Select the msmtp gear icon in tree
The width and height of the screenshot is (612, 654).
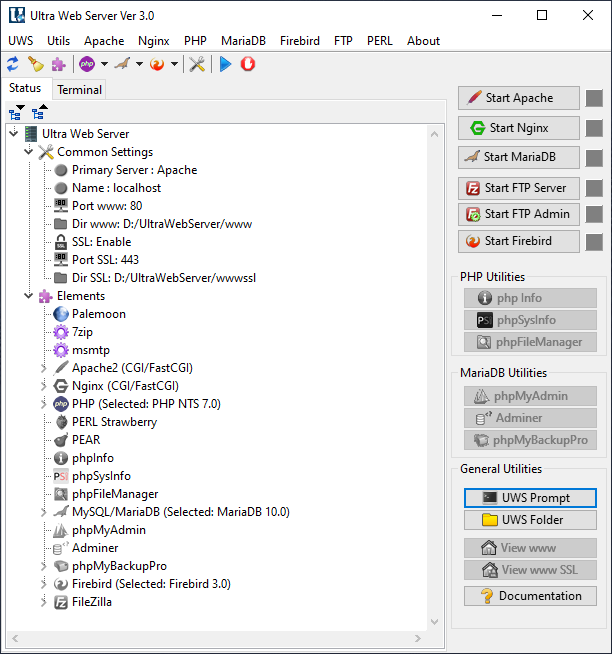61,350
